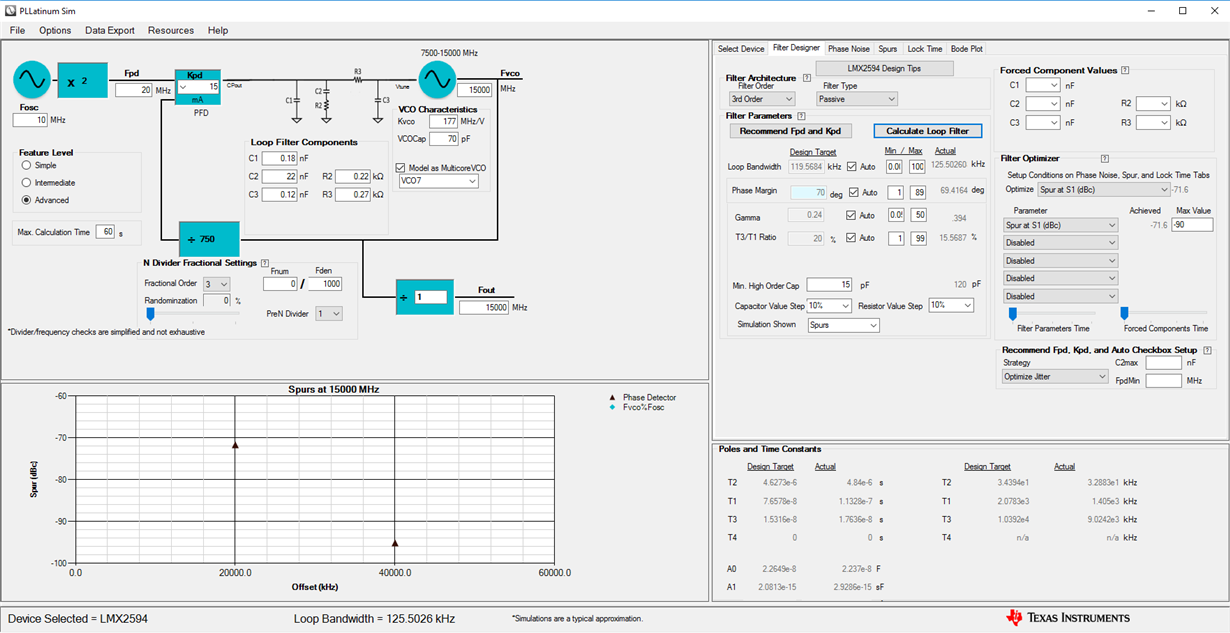Viewport: 1230px width, 633px height.
Task: Click the LMX2594 Design Tips button
Action: coord(885,68)
